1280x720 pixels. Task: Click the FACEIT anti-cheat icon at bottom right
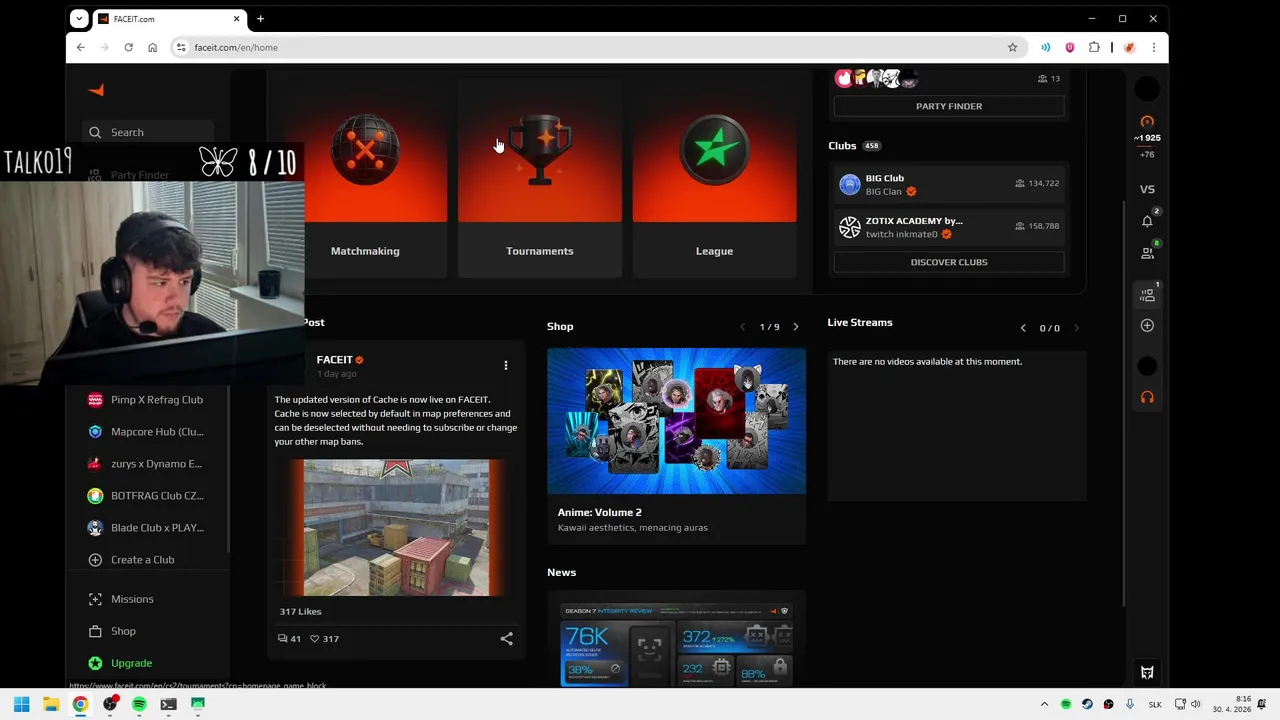(1147, 673)
